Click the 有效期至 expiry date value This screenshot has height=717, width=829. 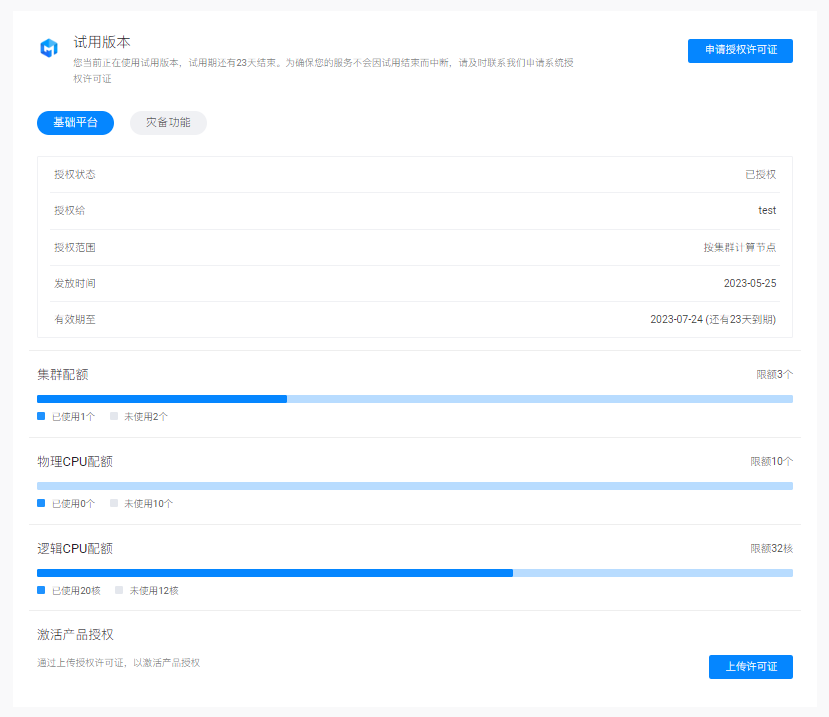click(712, 319)
